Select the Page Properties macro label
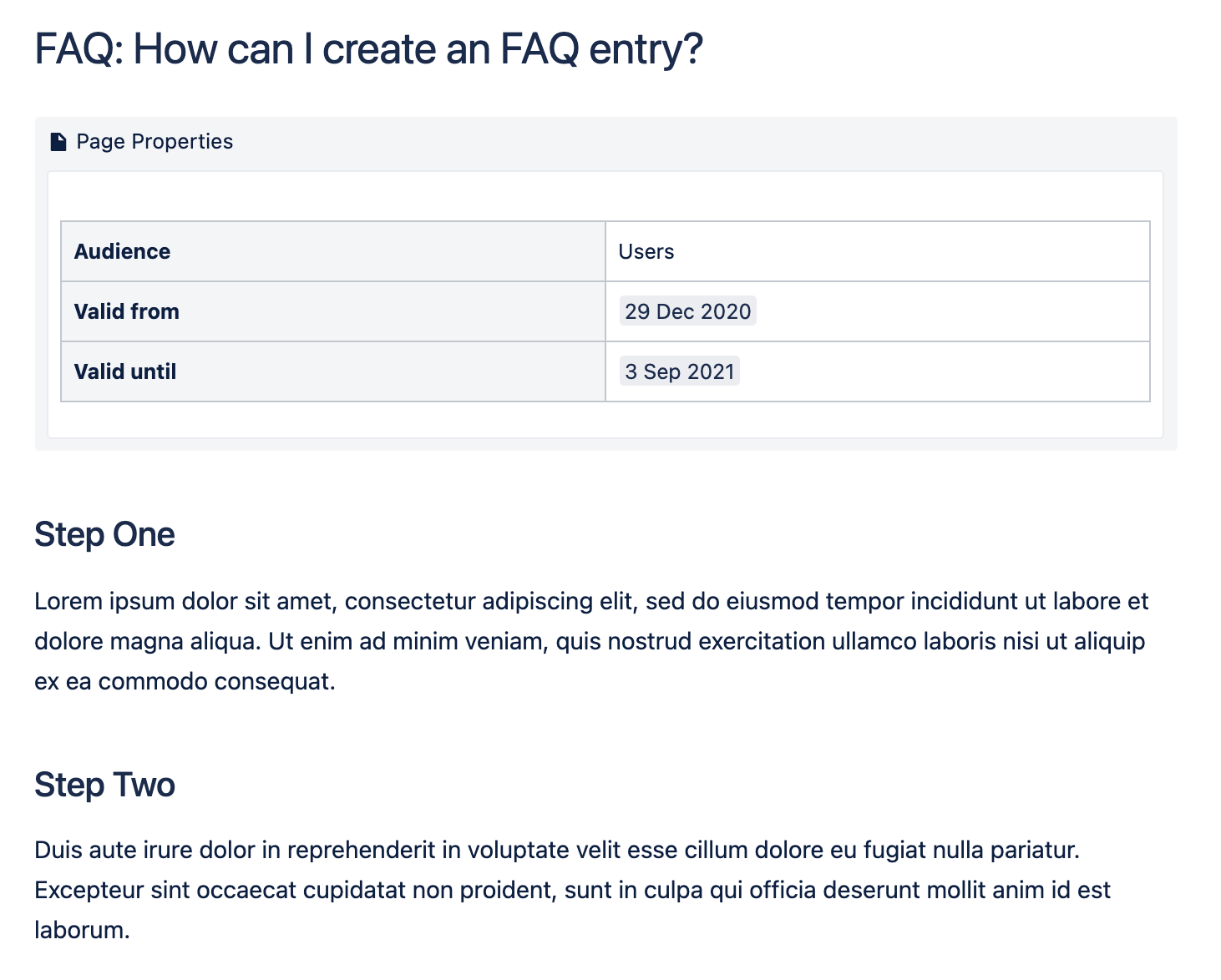 [155, 141]
